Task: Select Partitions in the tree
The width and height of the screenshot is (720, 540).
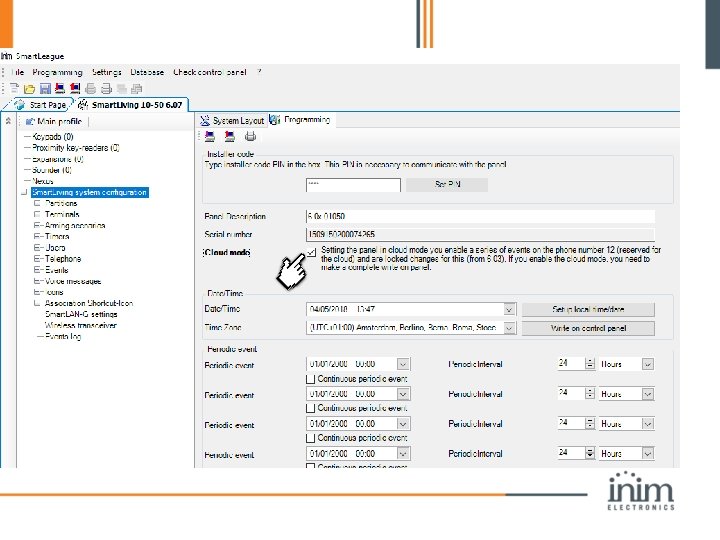Action: click(x=61, y=203)
